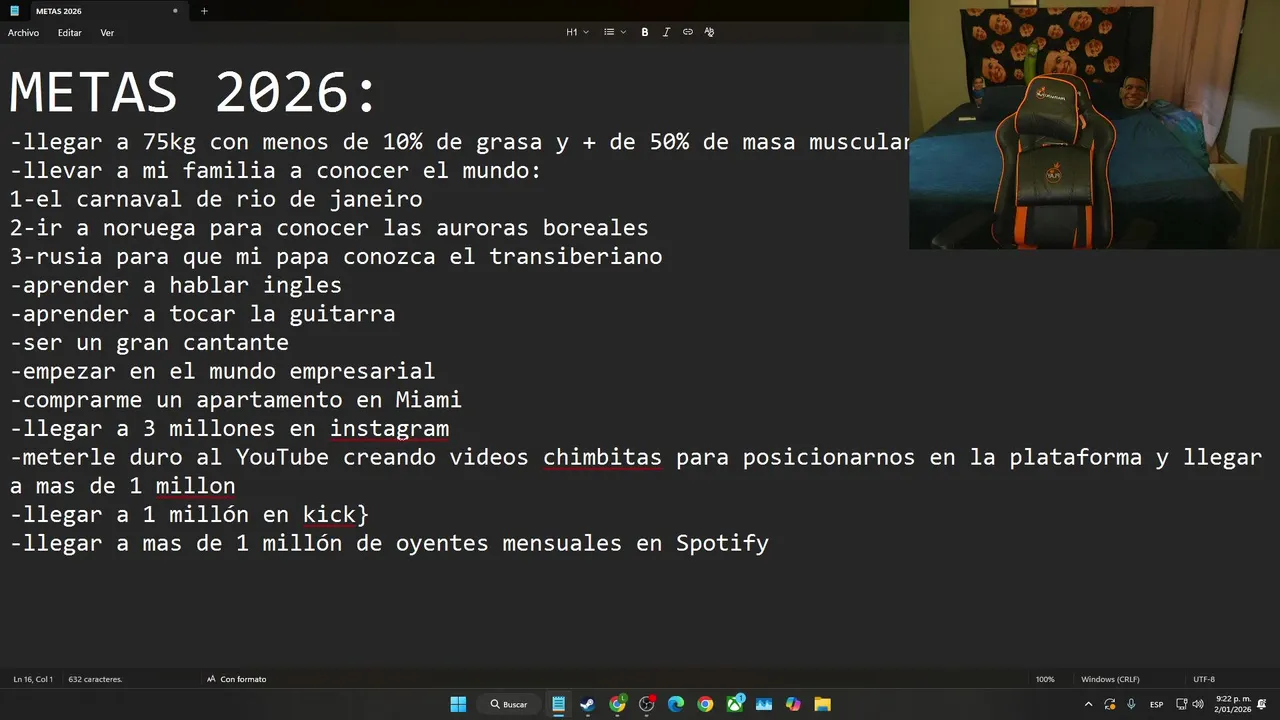
Task: Click the line '-ser un gran cantante'
Action: (149, 342)
